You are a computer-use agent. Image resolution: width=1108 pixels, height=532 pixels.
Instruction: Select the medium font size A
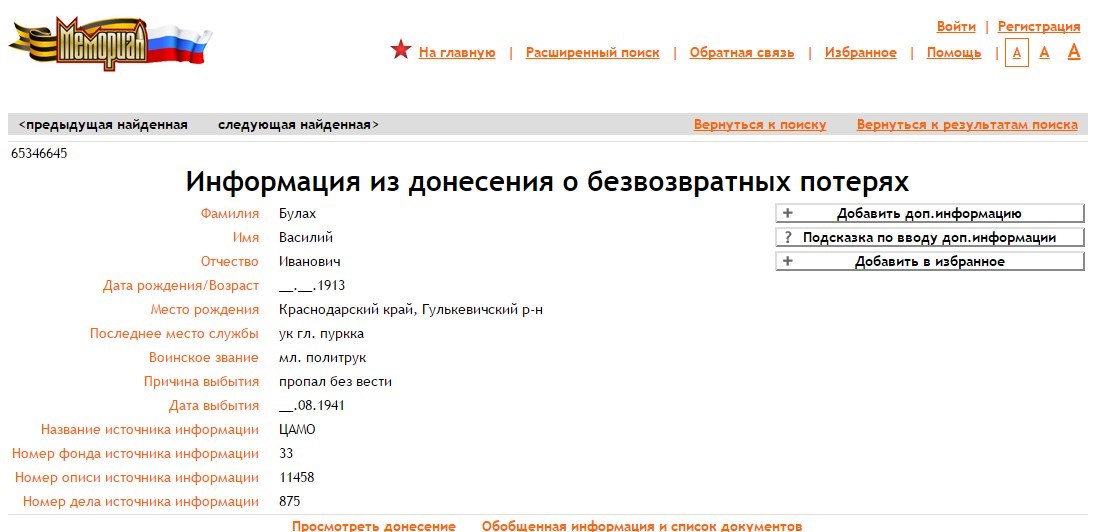[1044, 53]
